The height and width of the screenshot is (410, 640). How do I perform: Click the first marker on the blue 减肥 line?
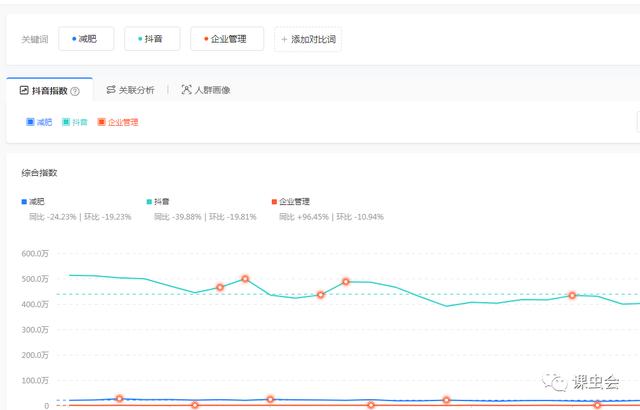tap(119, 399)
